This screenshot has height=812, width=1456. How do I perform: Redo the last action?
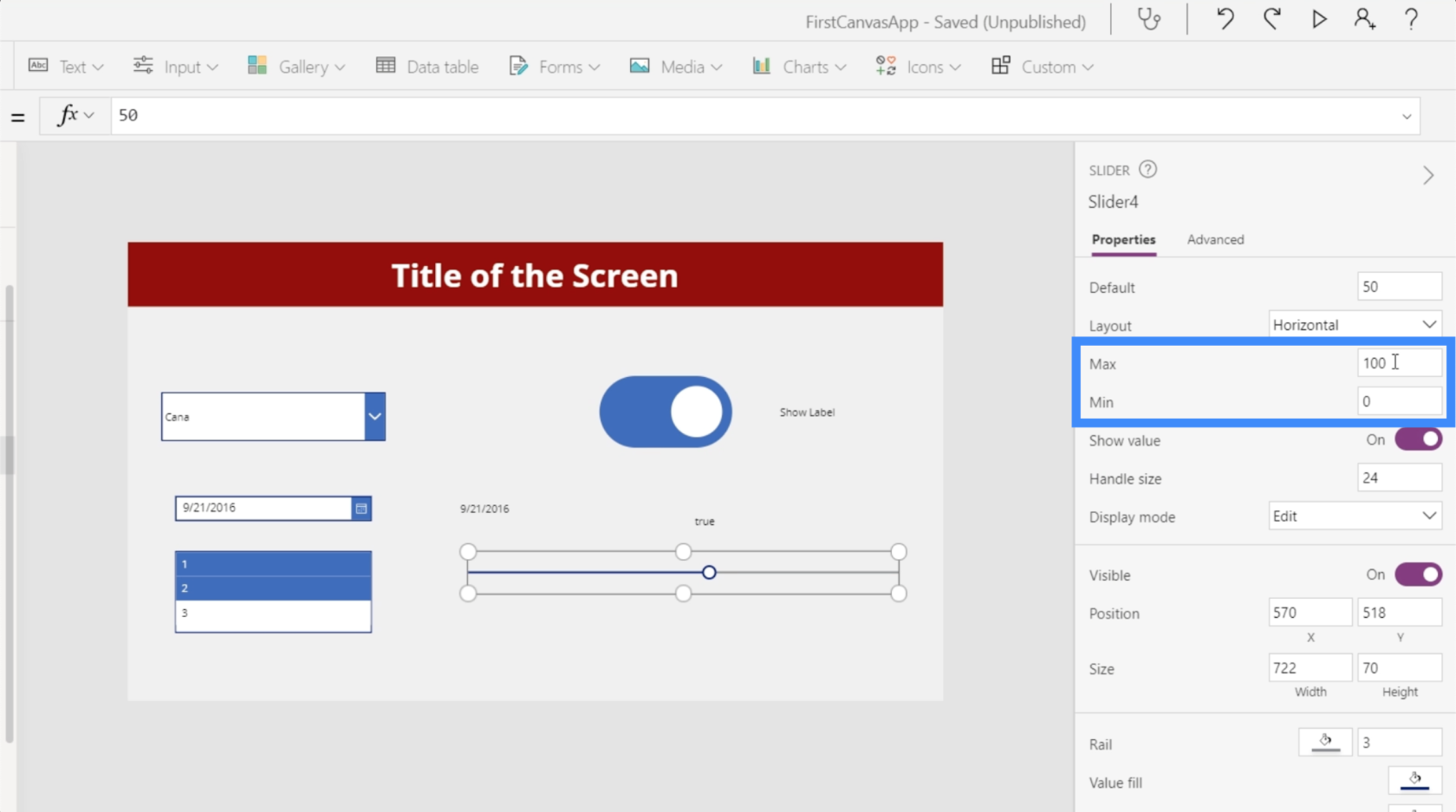pyautogui.click(x=1271, y=19)
